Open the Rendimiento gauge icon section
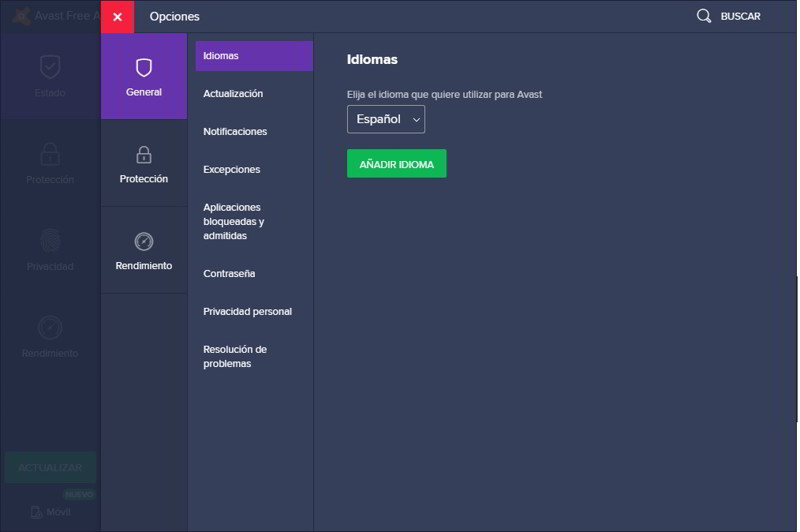This screenshot has width=800, height=532. click(144, 250)
